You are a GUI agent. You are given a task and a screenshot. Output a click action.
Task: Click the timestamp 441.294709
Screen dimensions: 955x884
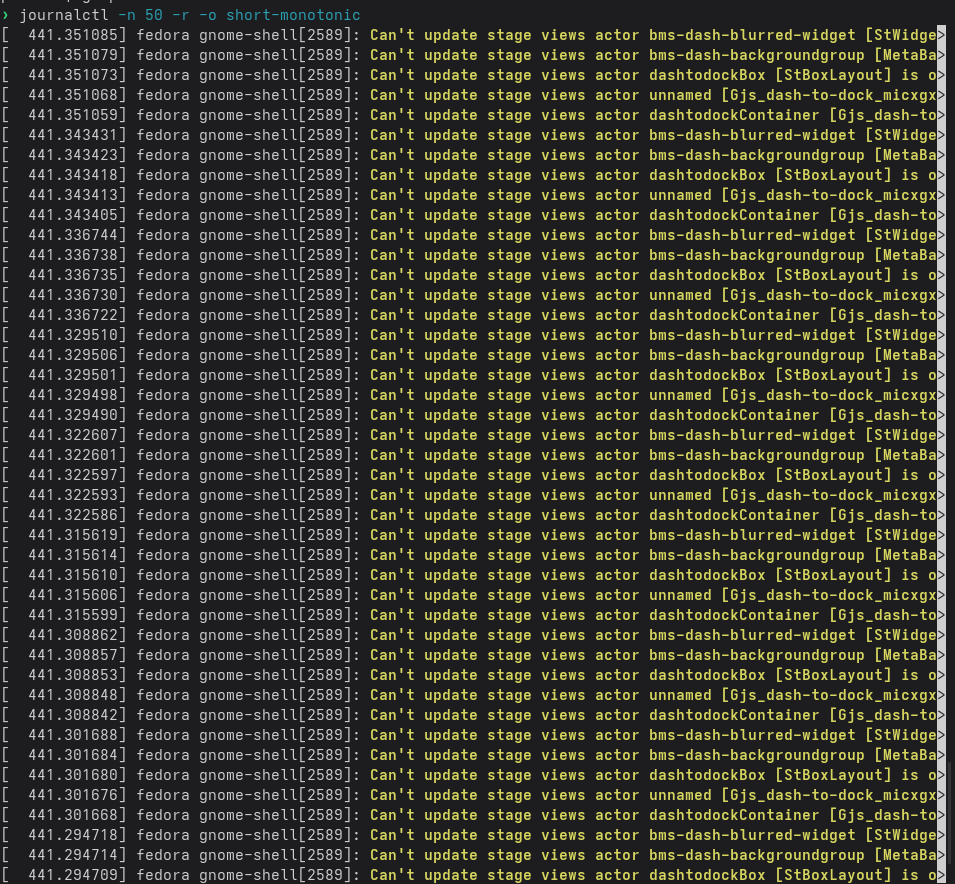point(73,875)
